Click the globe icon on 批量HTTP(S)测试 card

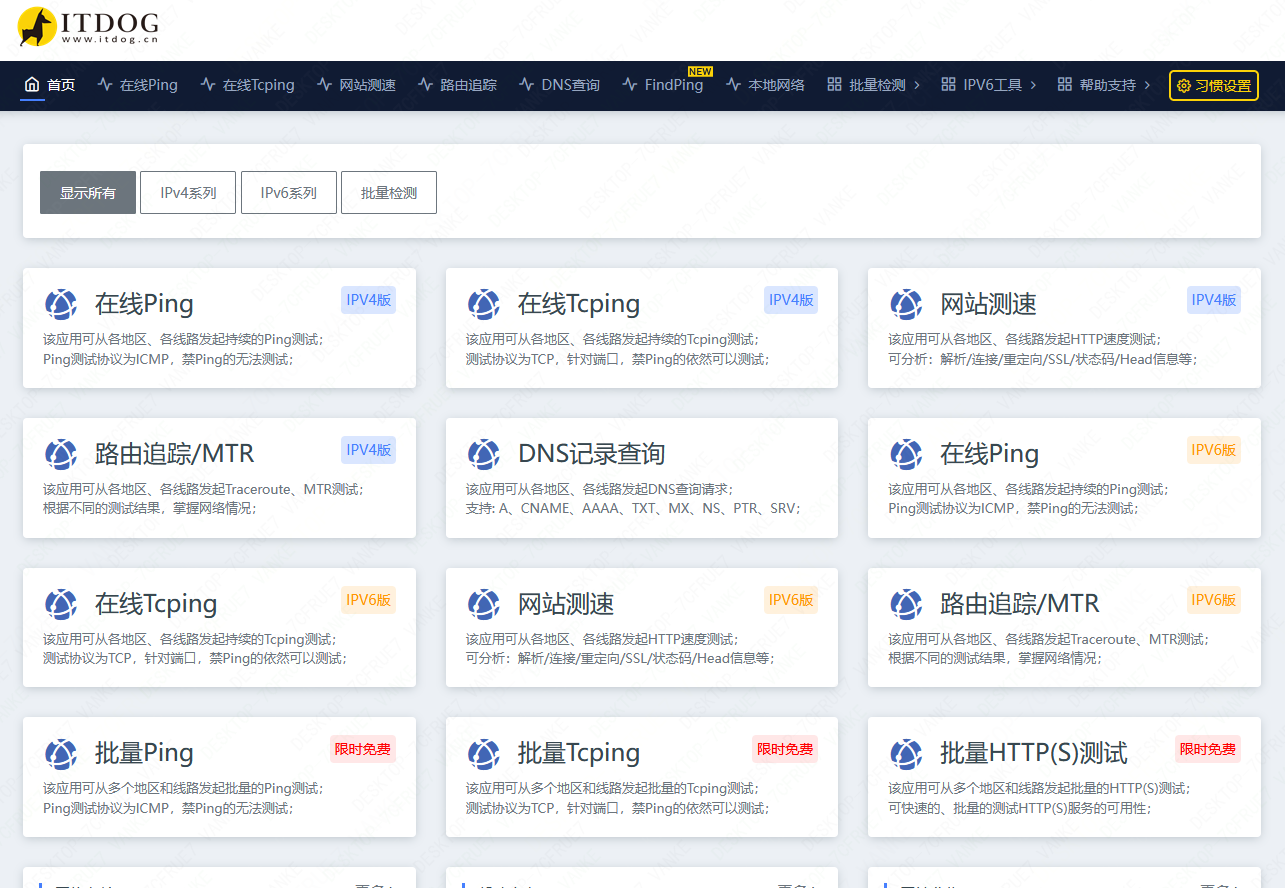point(906,753)
